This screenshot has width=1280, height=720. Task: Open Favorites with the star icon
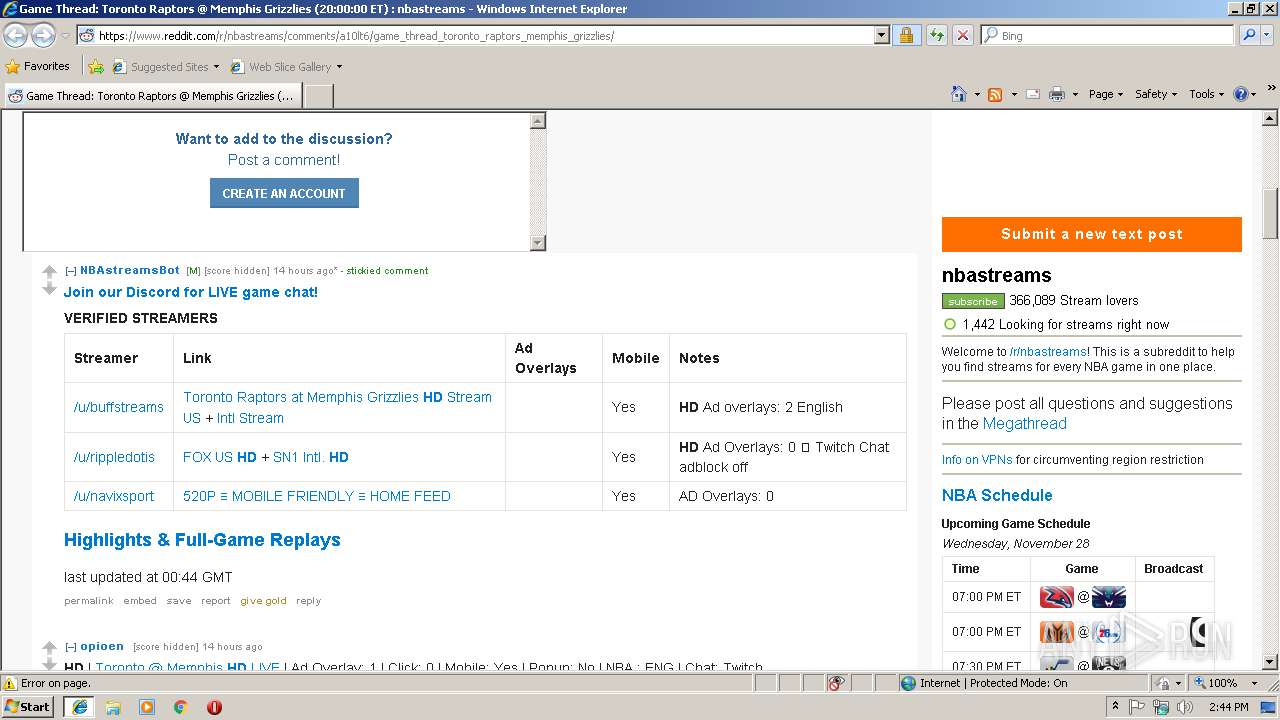point(38,66)
